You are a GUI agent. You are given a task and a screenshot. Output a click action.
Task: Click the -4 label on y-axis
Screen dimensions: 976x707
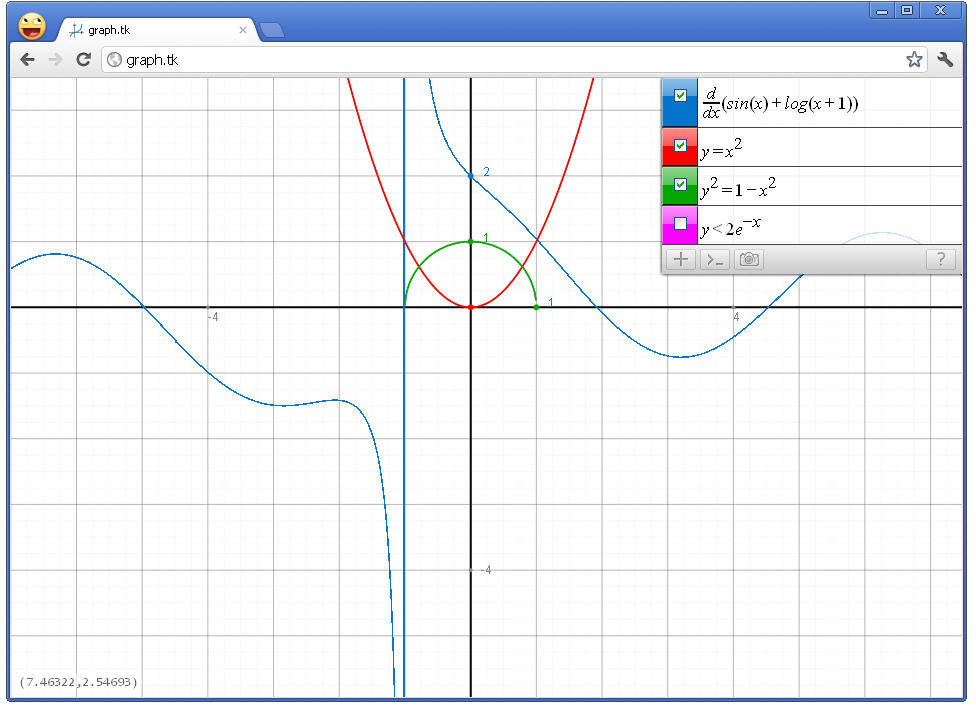[x=486, y=569]
